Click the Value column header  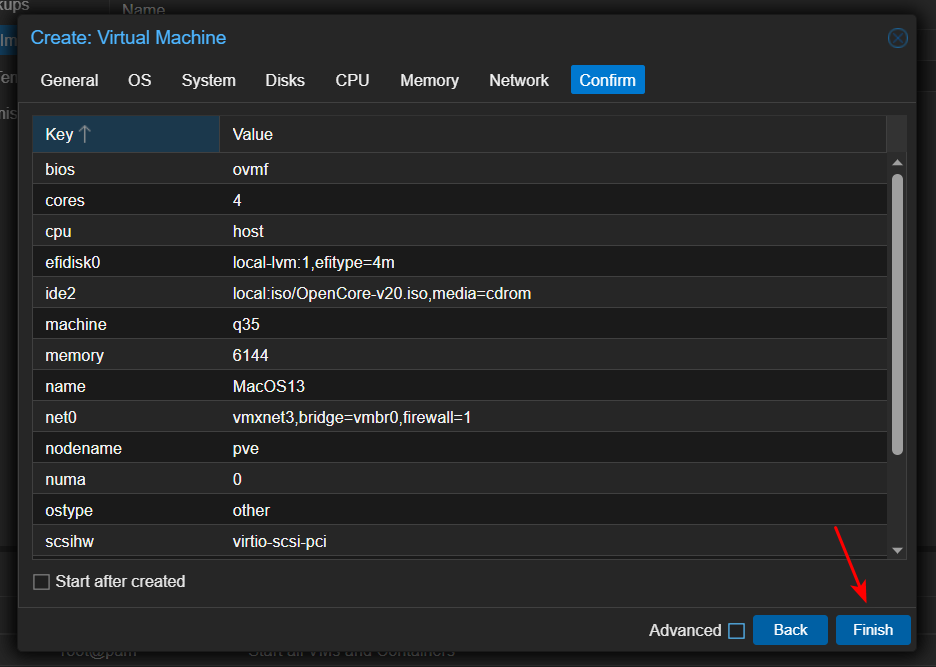(x=552, y=134)
